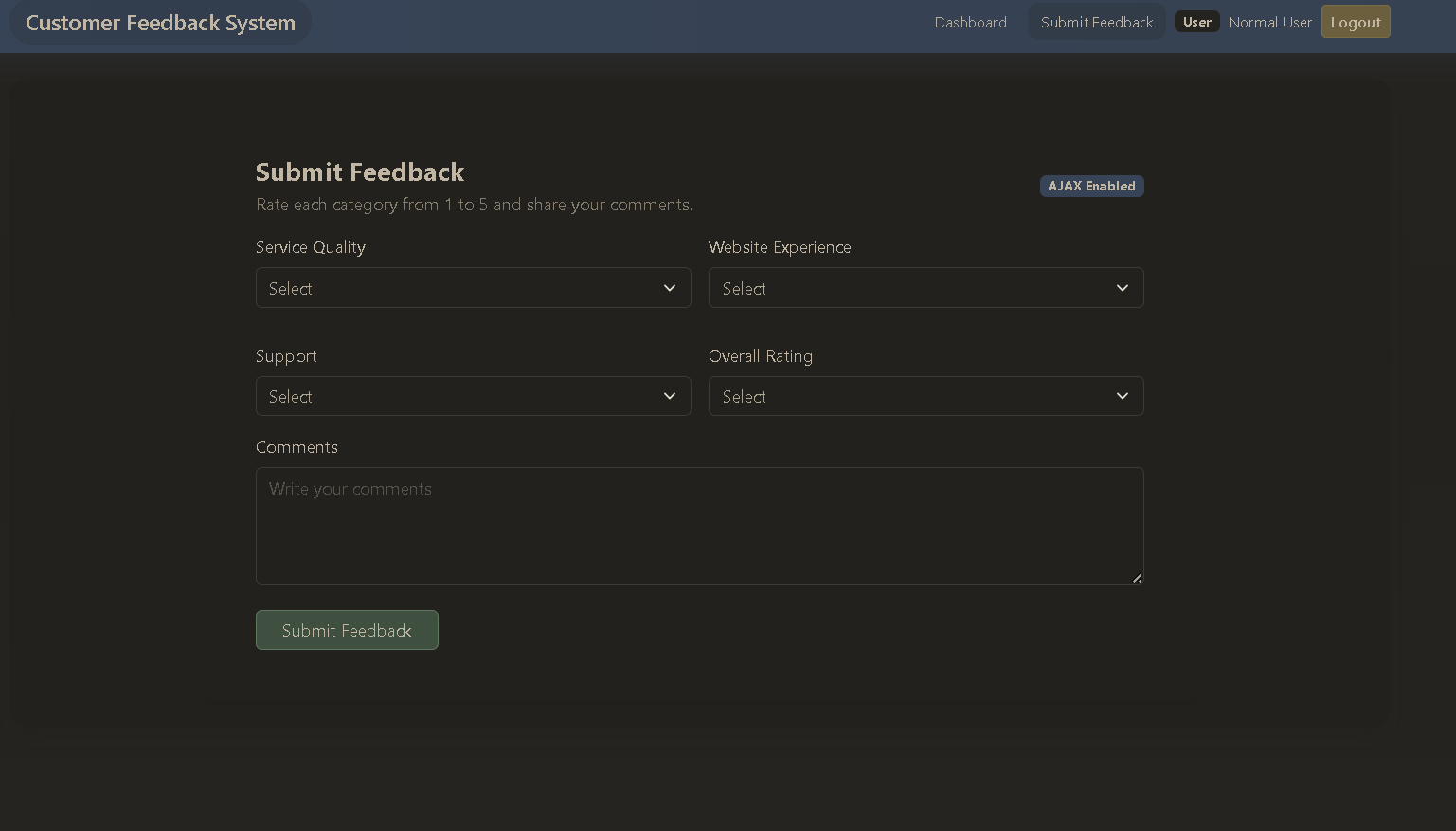Click the Normal User name

click(x=1269, y=22)
